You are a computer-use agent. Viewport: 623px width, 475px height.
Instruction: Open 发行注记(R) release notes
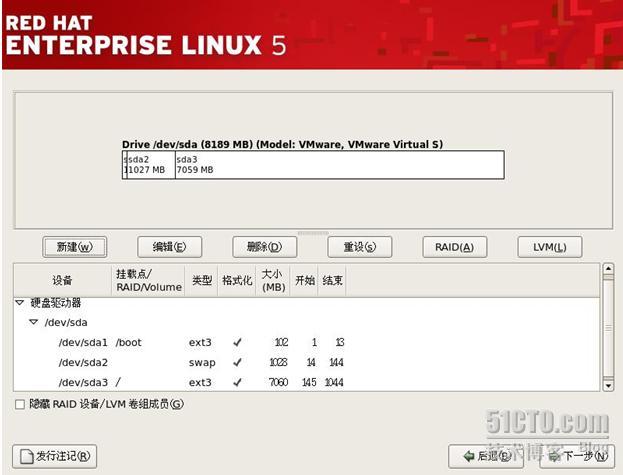(55, 456)
